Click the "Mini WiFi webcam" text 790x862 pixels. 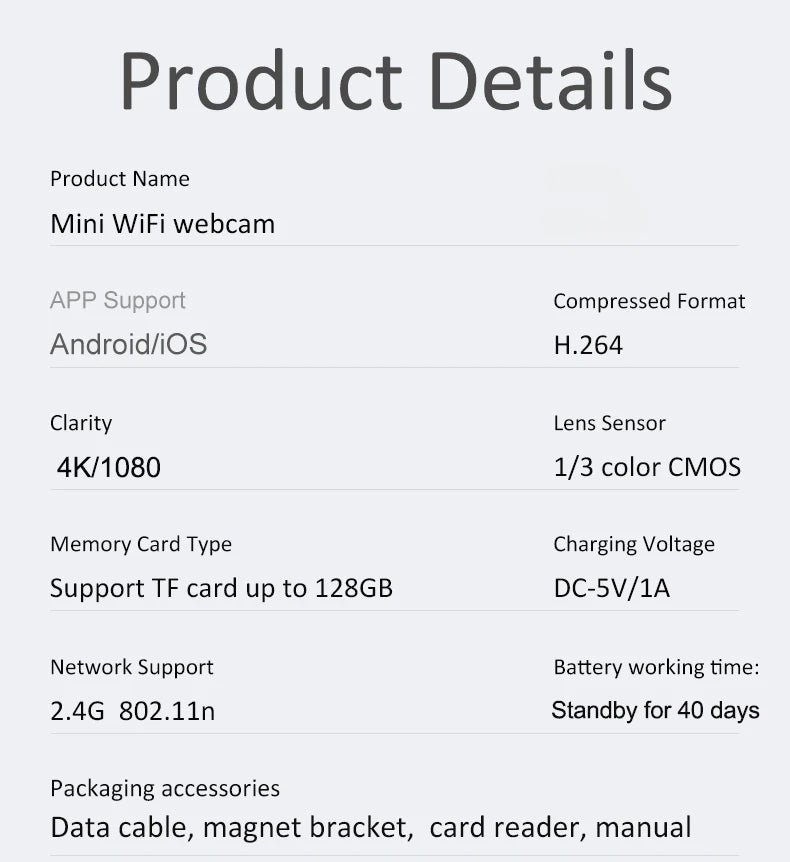pyautogui.click(x=162, y=223)
